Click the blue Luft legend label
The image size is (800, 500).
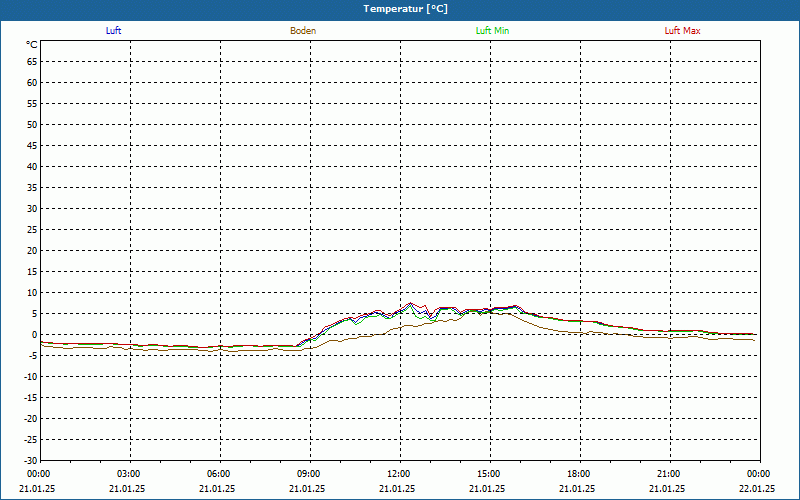[x=113, y=31]
